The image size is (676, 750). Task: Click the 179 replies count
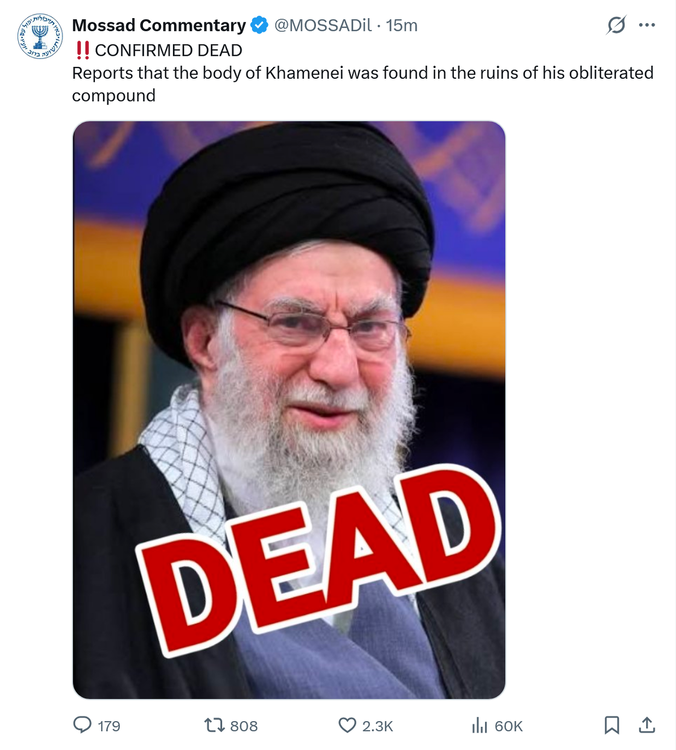[109, 726]
